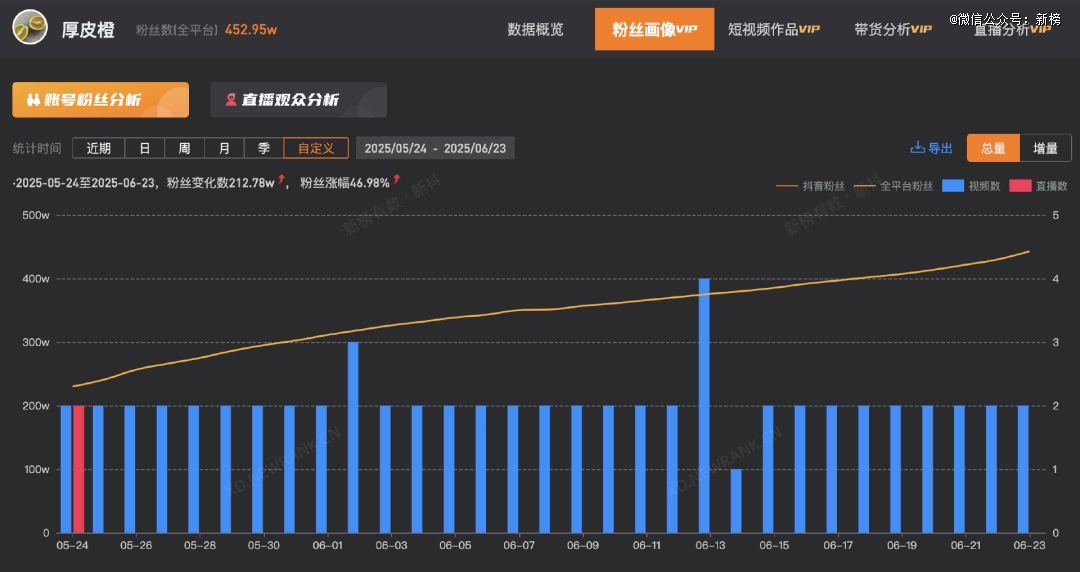
Task: Click the blue bar on 06-23
Action: click(1023, 469)
